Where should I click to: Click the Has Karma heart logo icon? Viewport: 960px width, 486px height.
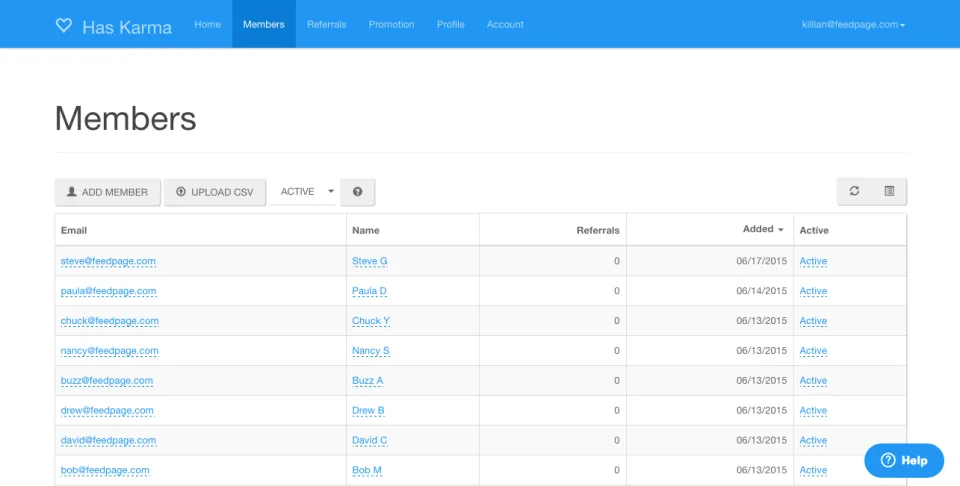click(64, 25)
